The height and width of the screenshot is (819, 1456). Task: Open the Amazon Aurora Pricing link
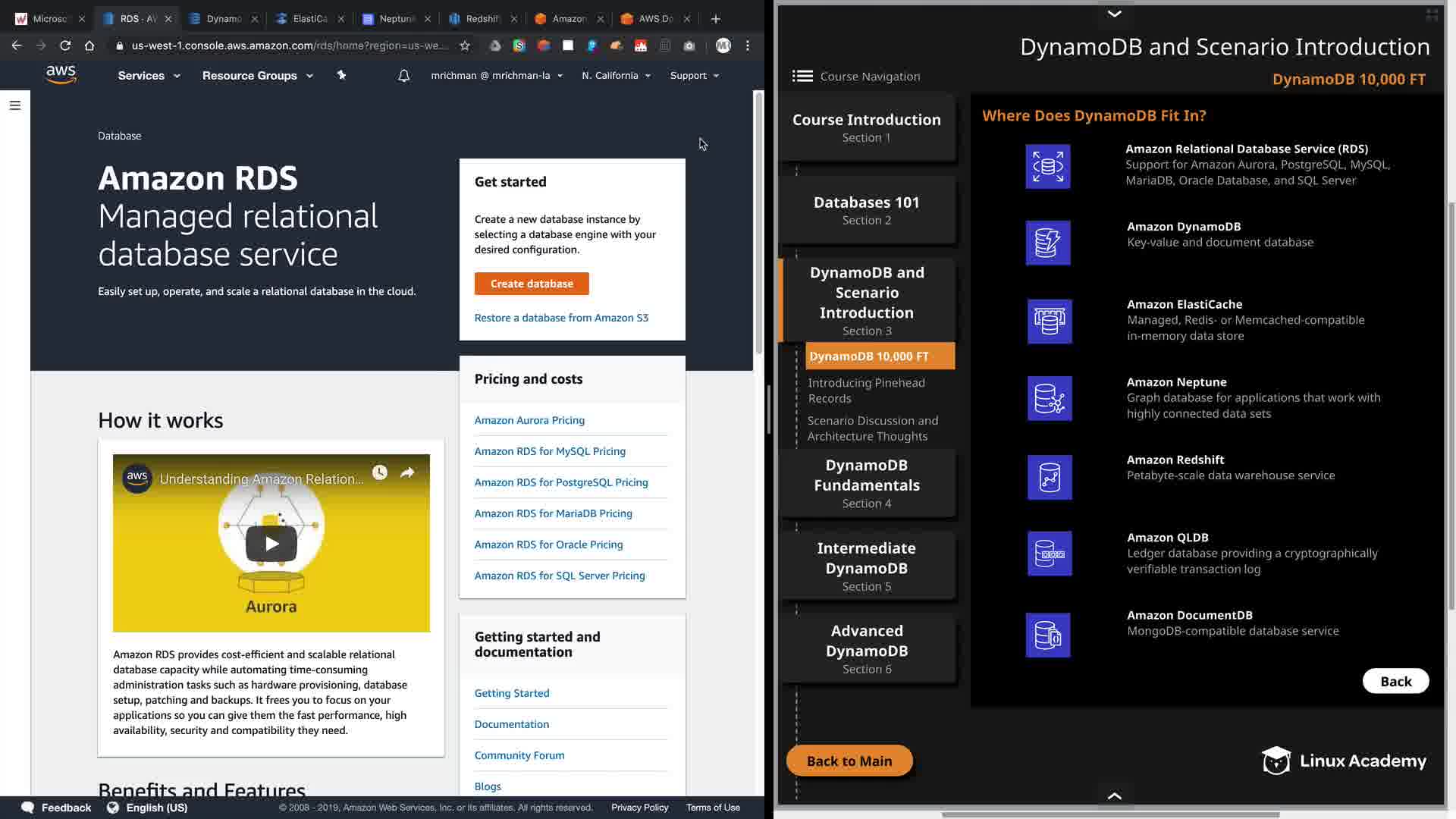529,420
